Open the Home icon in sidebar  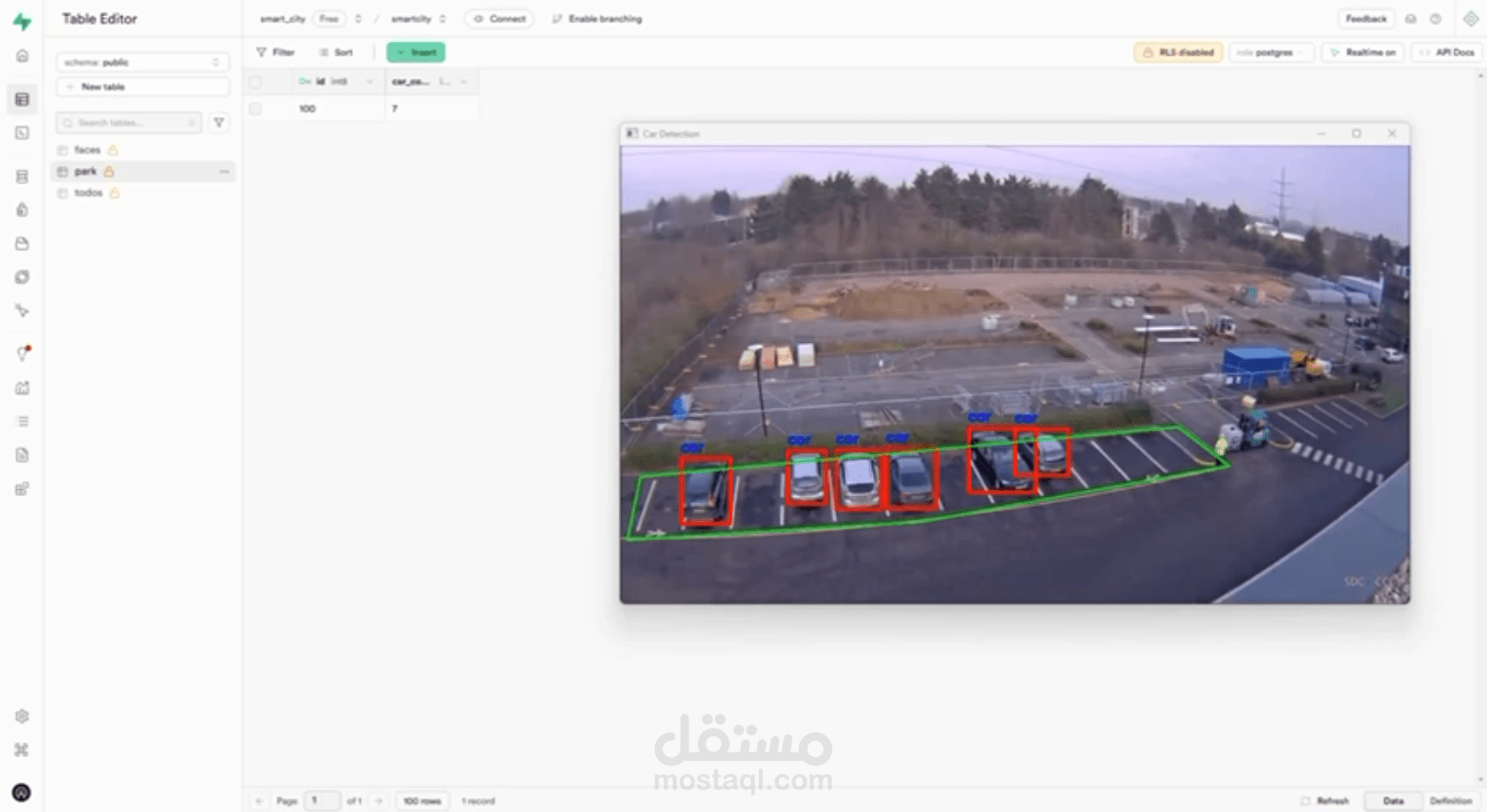click(x=22, y=56)
